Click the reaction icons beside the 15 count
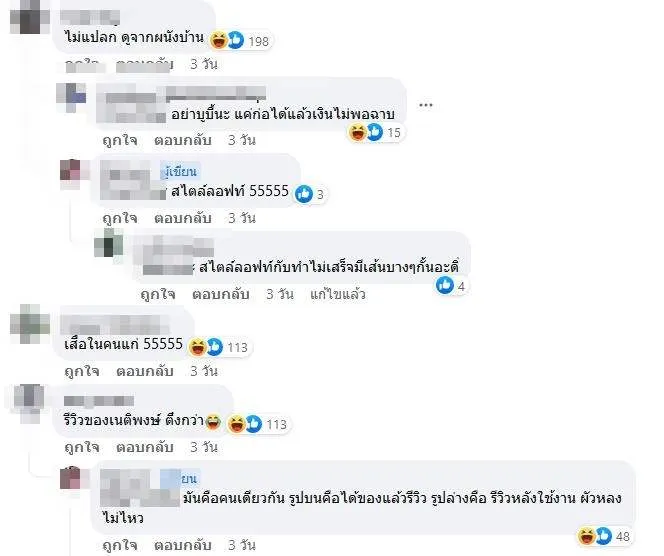 click(x=366, y=132)
